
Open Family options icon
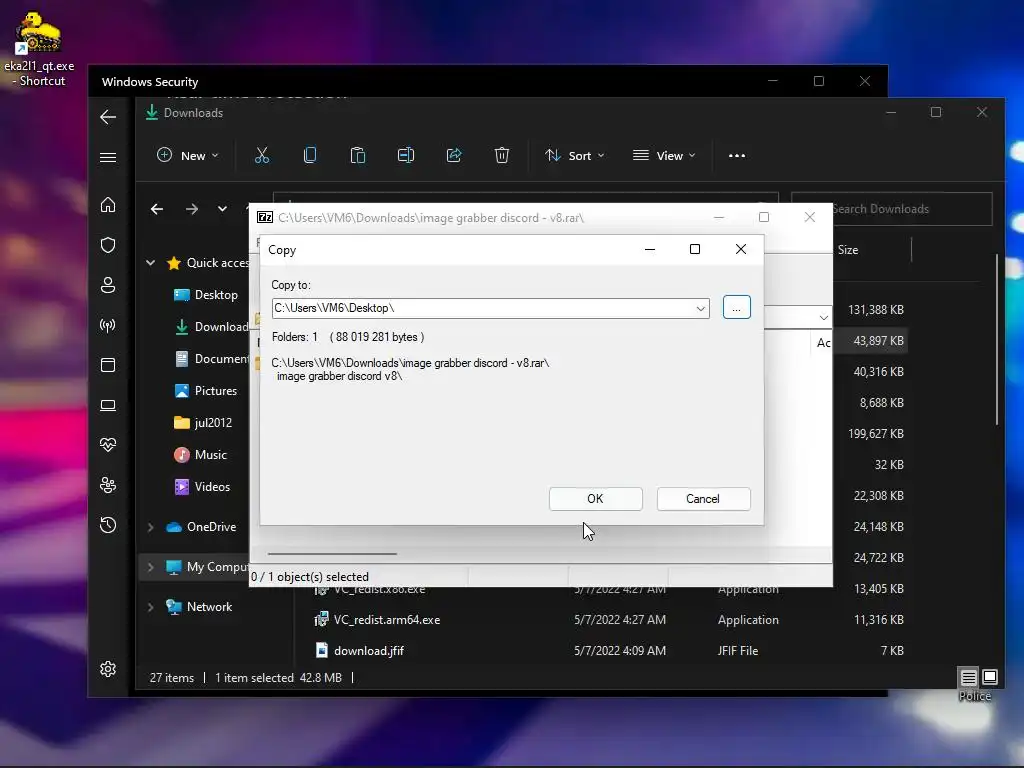(108, 485)
